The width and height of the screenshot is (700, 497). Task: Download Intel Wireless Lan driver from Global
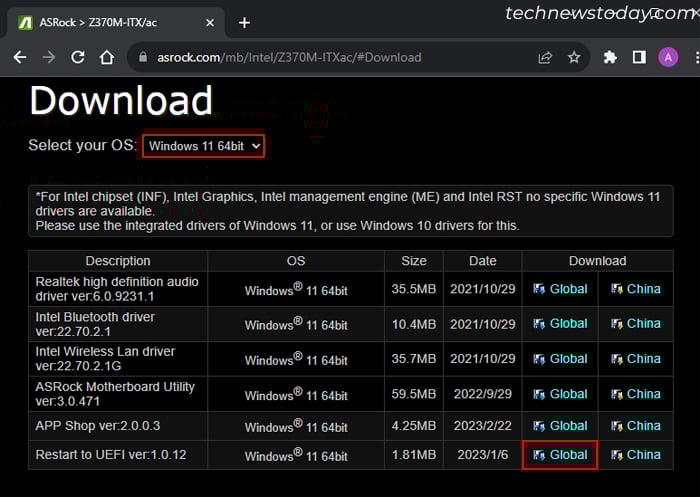560,359
